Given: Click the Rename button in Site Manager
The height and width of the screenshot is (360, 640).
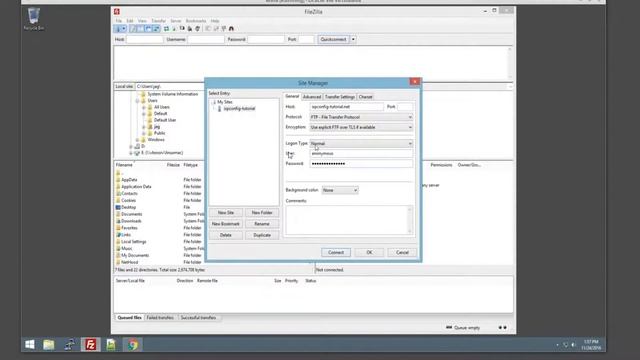Looking at the screenshot, I should [262, 224].
